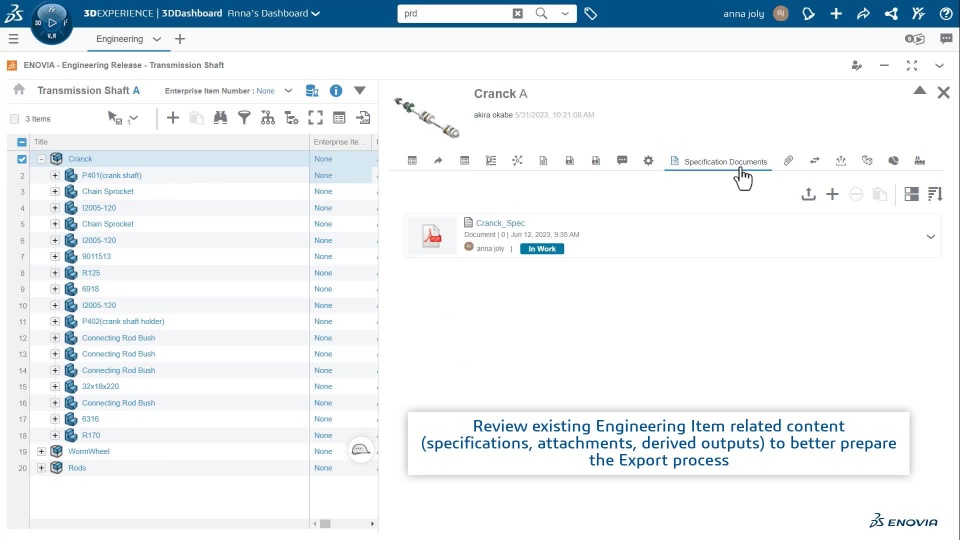The height and width of the screenshot is (540, 960).
Task: Click the export icon in list toolbar
Action: click(363, 118)
